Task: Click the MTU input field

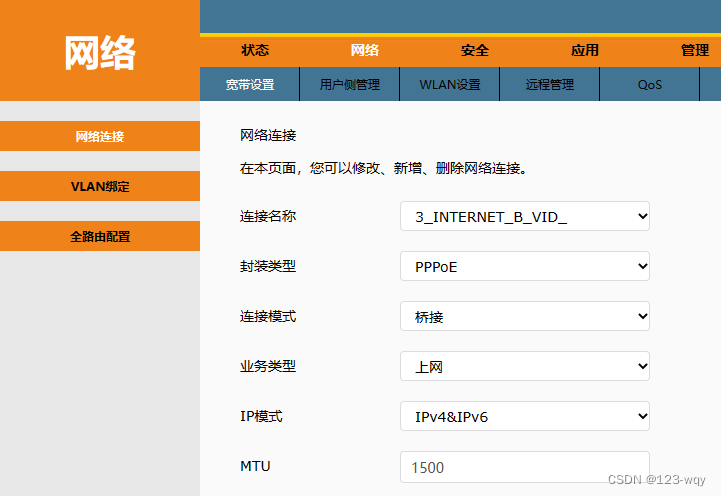Action: 525,467
